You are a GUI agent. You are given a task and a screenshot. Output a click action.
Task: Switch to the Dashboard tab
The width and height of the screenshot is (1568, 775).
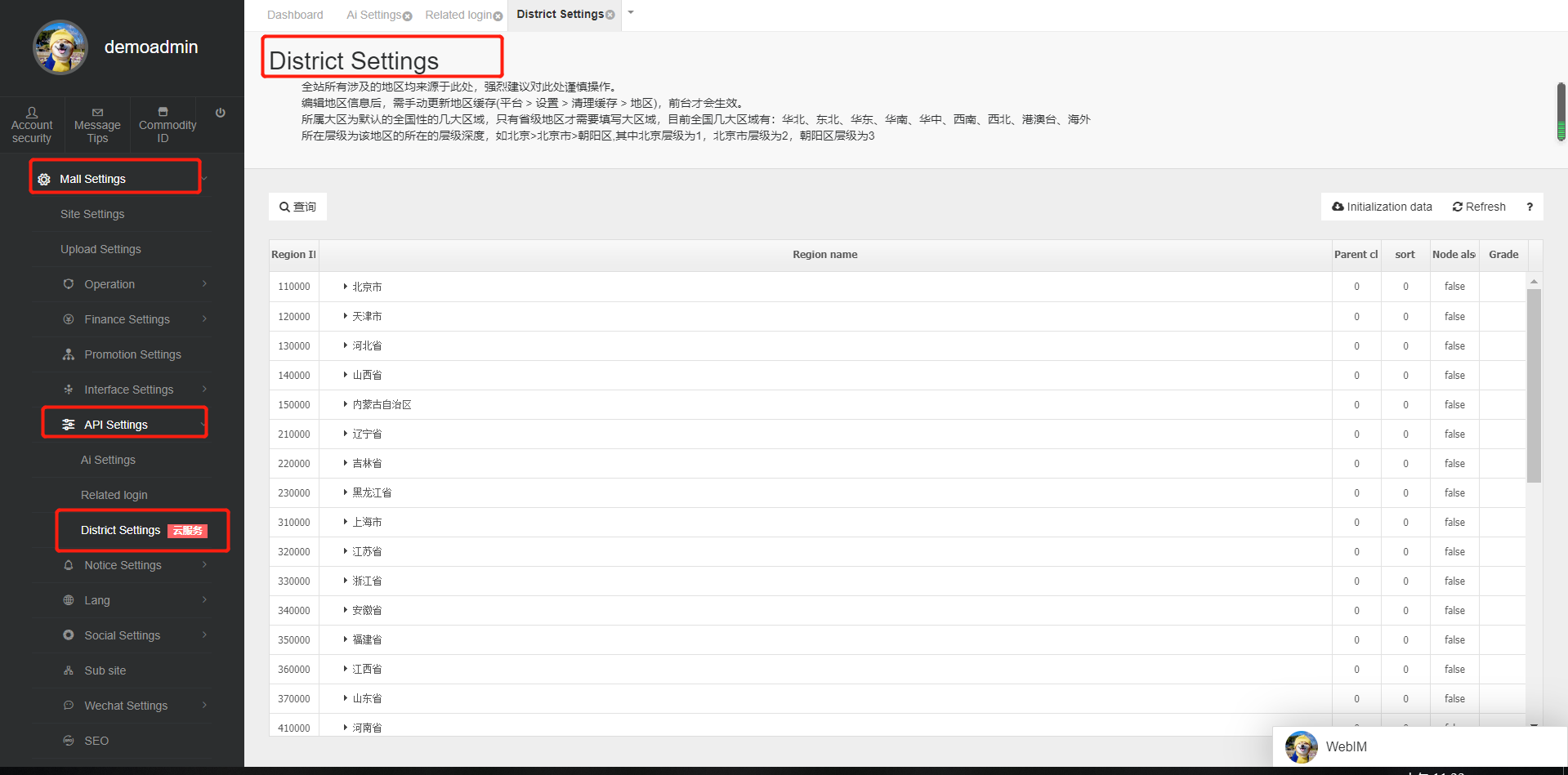295,15
